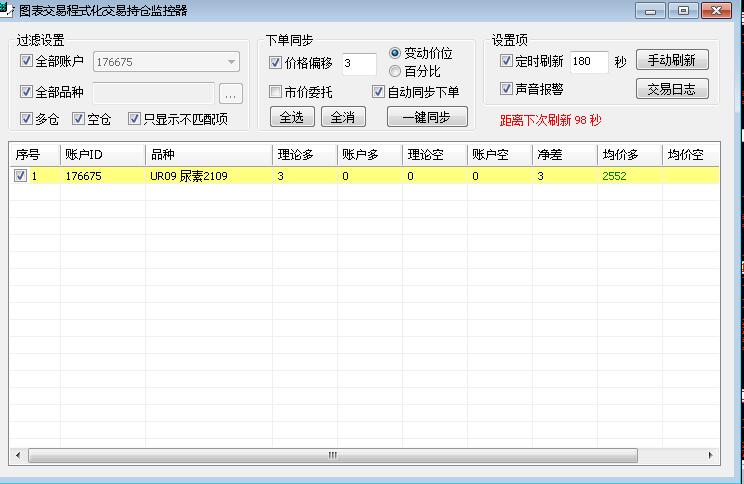Sort by the 理论空 column header
This screenshot has height=484, width=744.
435,155
